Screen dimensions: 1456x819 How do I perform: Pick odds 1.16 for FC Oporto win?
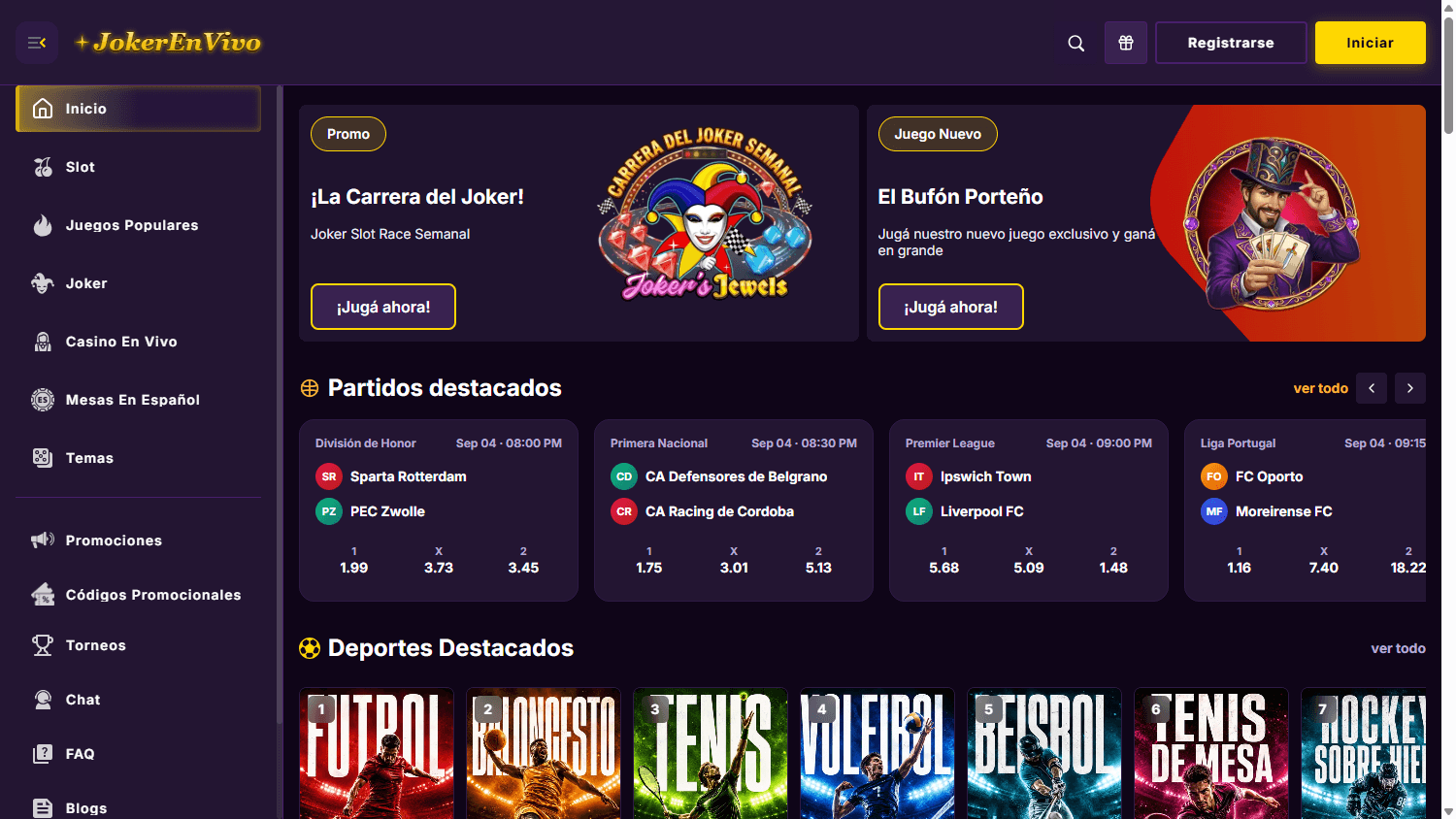pyautogui.click(x=1240, y=560)
